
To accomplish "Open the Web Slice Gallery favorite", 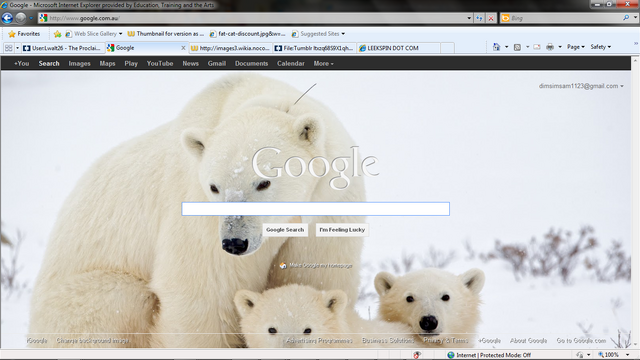I will (x=94, y=34).
